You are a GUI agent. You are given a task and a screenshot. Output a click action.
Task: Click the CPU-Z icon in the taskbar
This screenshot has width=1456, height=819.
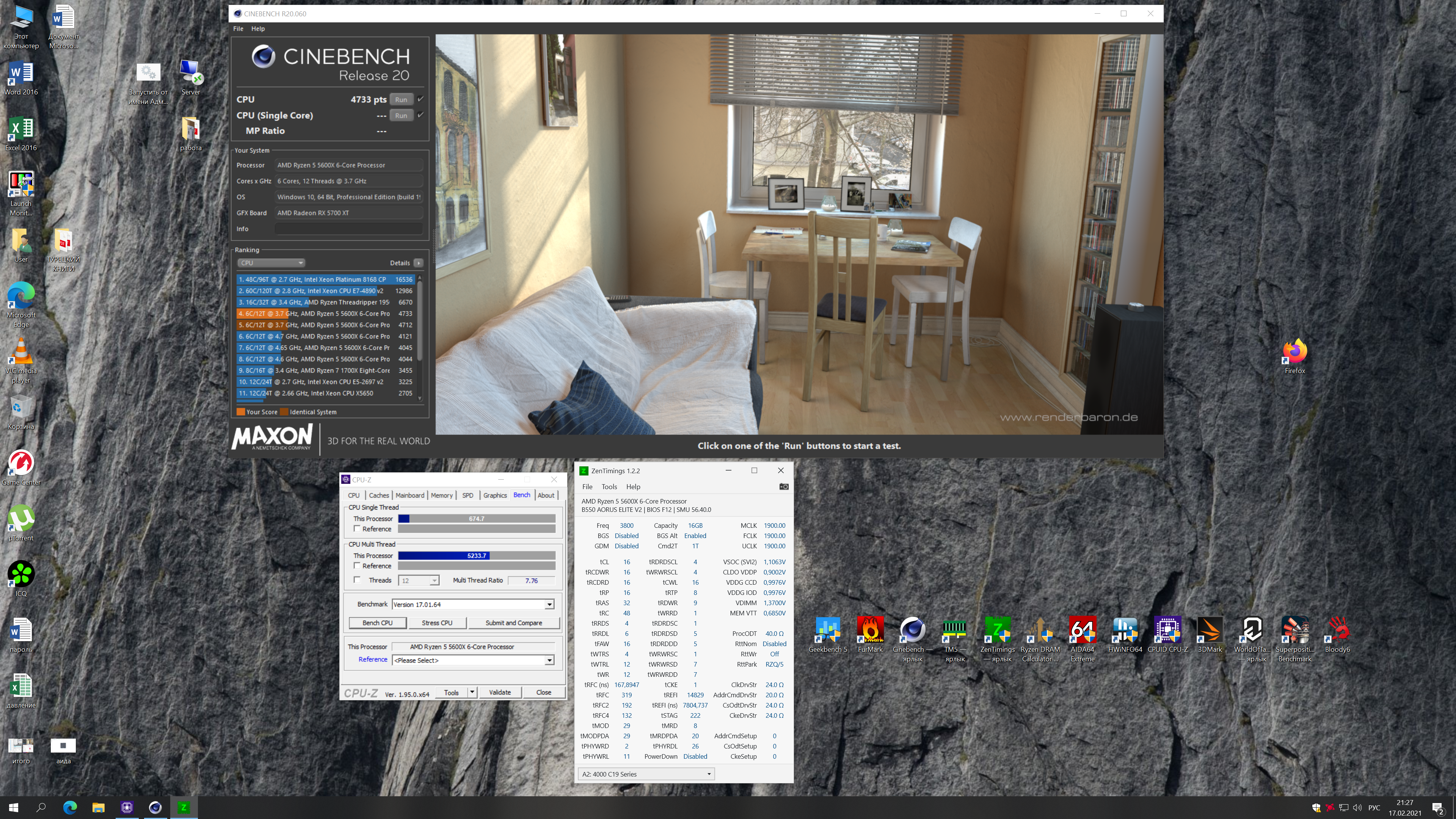[x=127, y=807]
